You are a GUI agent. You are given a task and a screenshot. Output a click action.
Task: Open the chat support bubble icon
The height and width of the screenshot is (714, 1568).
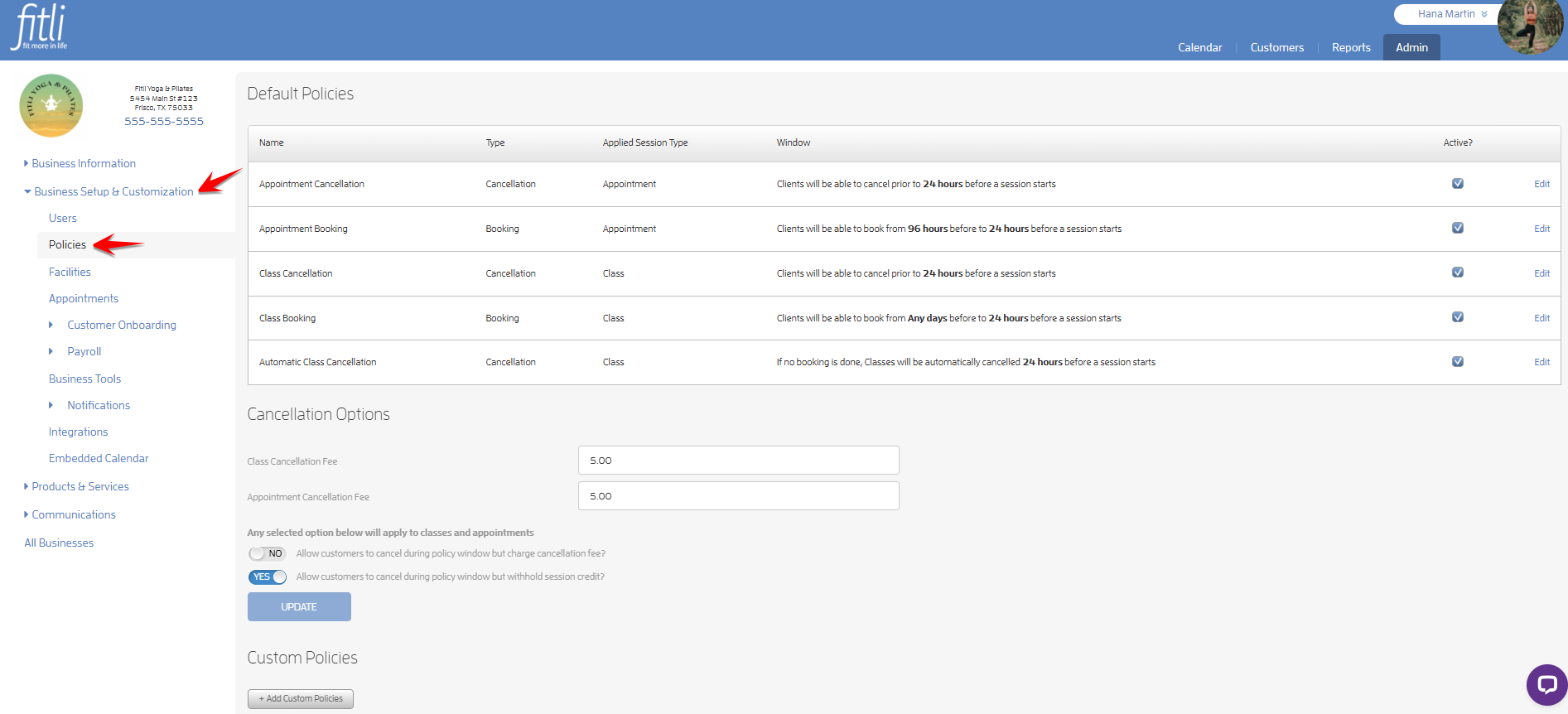[x=1546, y=684]
